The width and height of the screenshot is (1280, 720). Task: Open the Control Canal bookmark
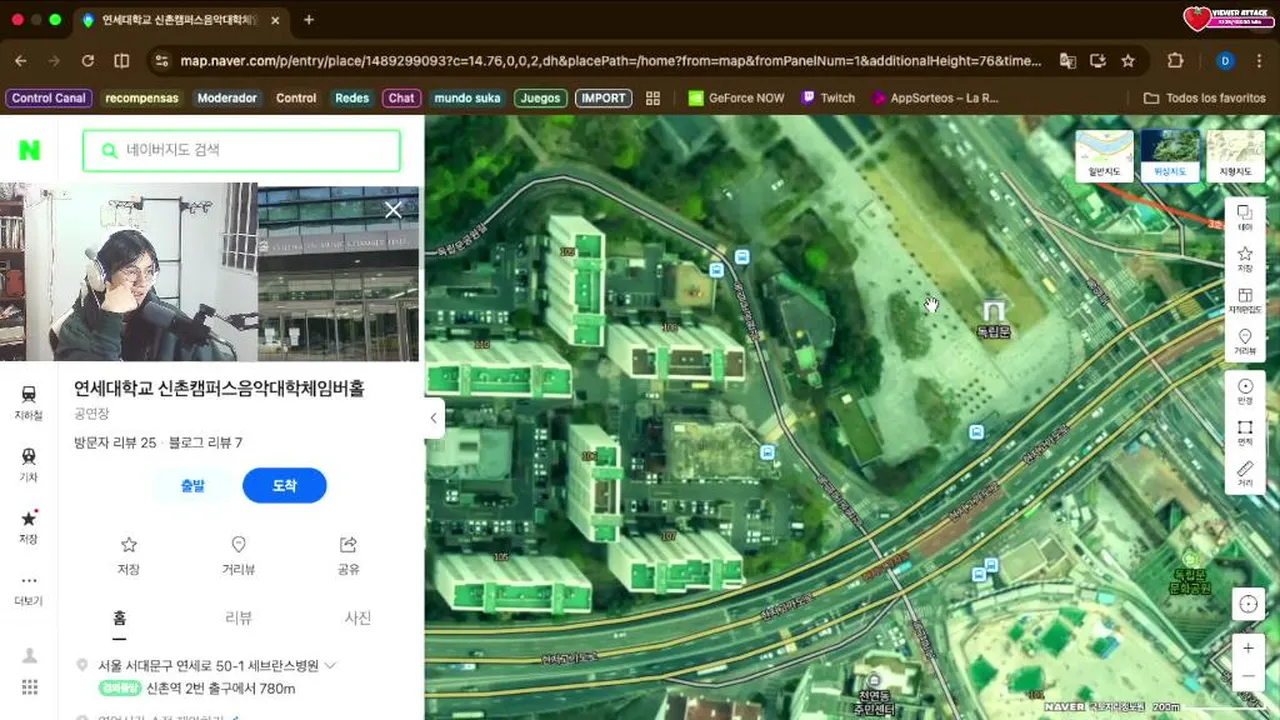coord(49,98)
